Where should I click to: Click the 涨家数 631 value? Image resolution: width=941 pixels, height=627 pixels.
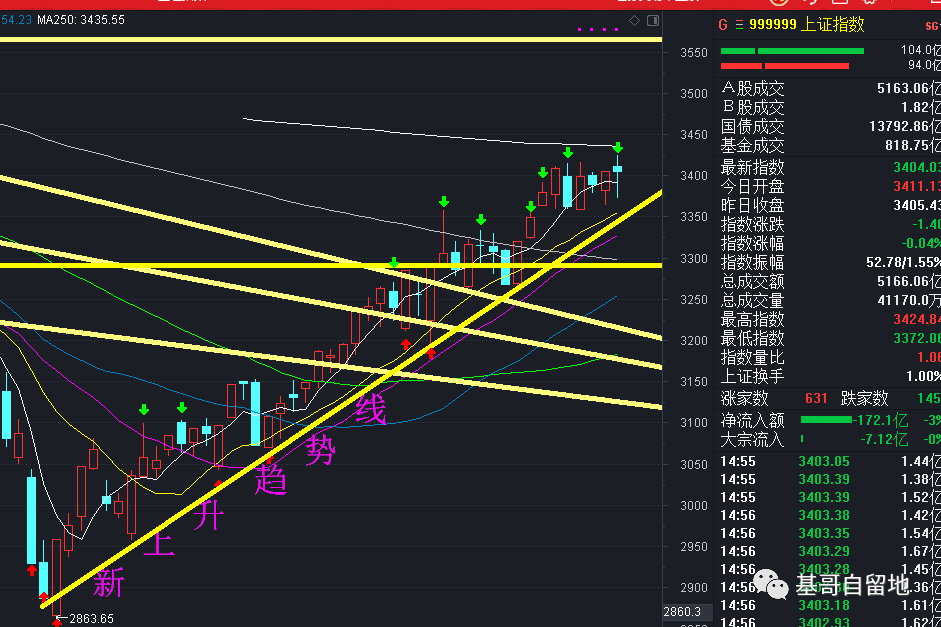tap(816, 398)
